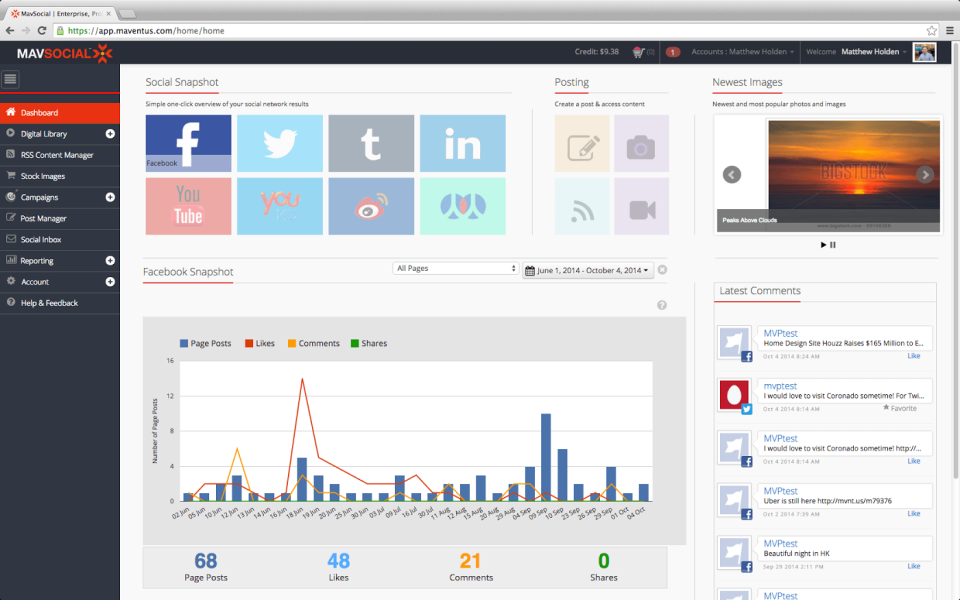The height and width of the screenshot is (600, 960).
Task: Toggle Likes series in chart legend
Action: (260, 343)
